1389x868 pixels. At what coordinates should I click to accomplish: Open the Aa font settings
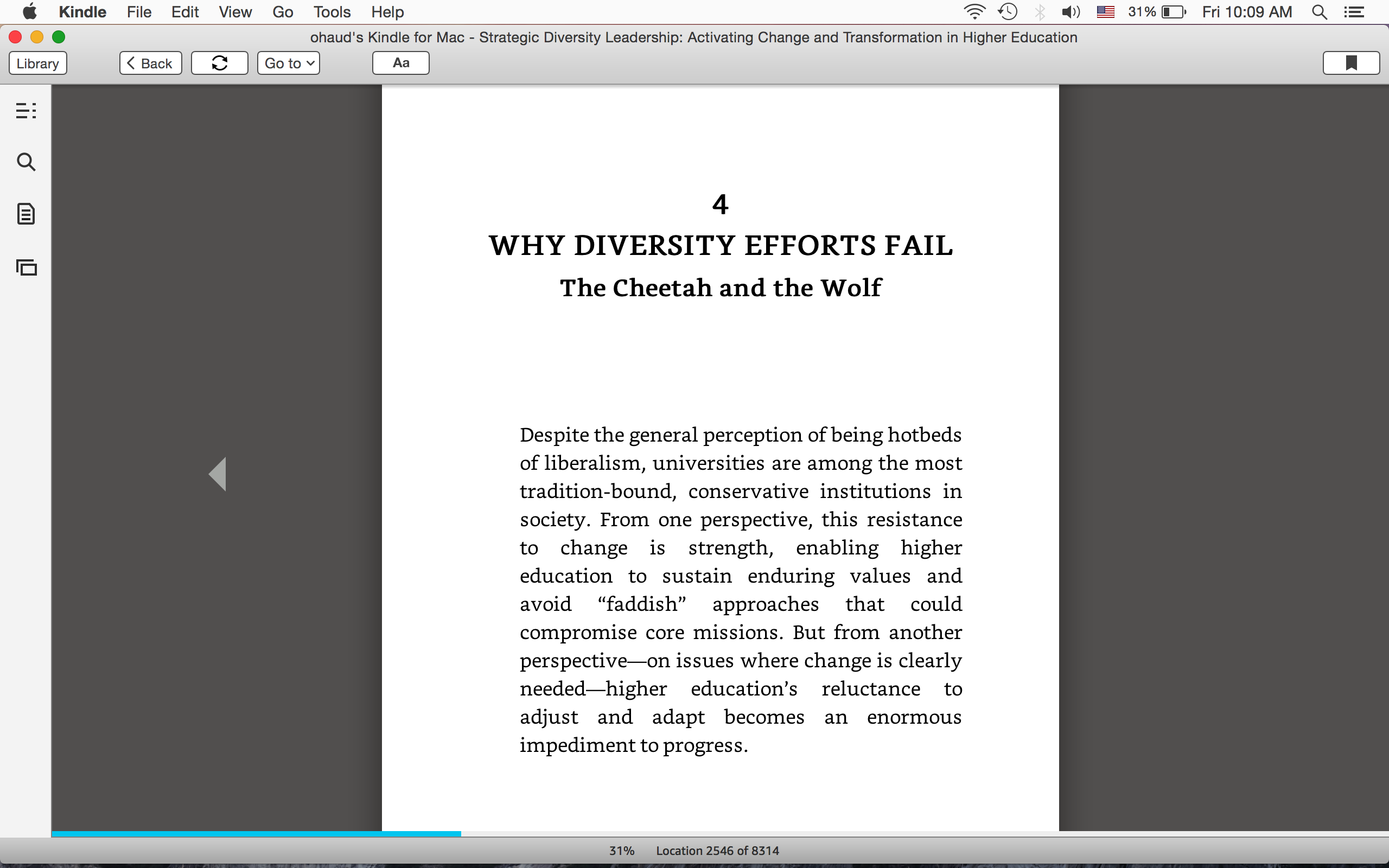400,63
